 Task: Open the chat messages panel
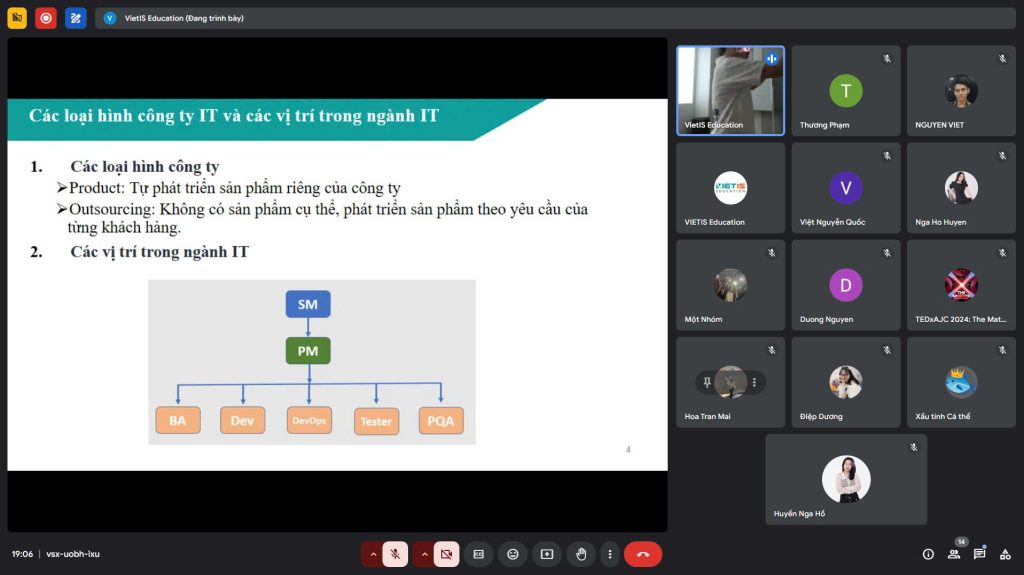(x=980, y=554)
